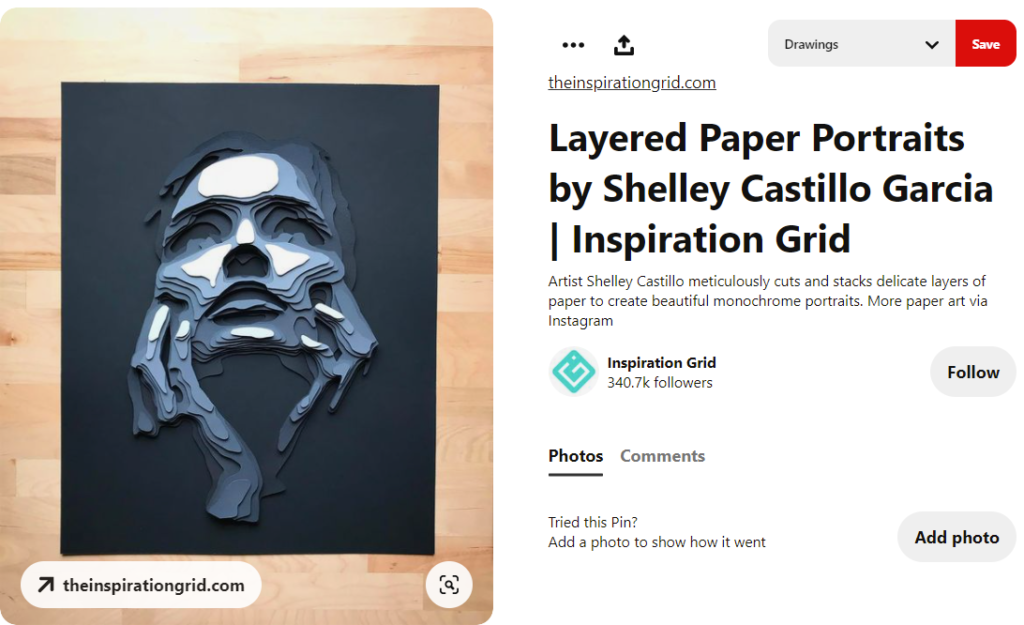This screenshot has height=625, width=1024.
Task: Click the 340.7k followers count text
Action: (660, 383)
